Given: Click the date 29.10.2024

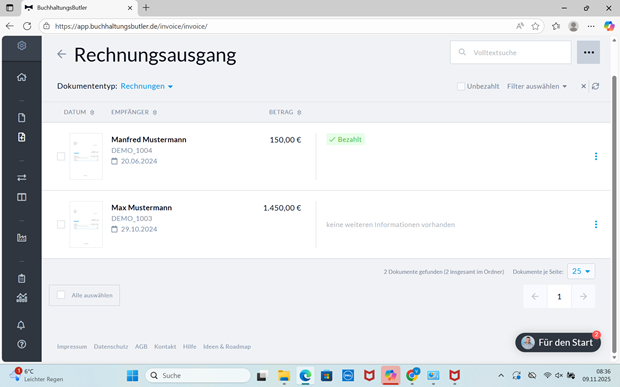Looking at the screenshot, I should [139, 229].
